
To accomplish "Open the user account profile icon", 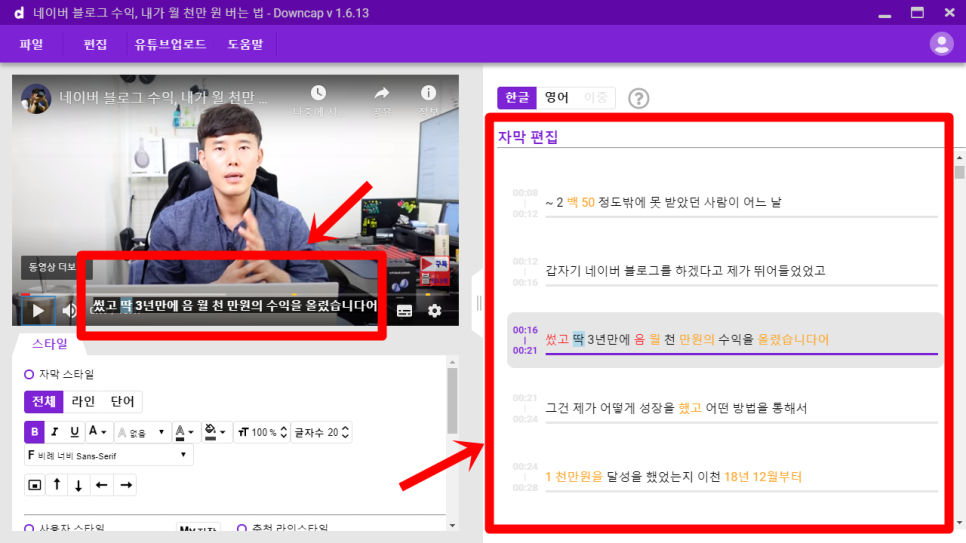I will 941,44.
